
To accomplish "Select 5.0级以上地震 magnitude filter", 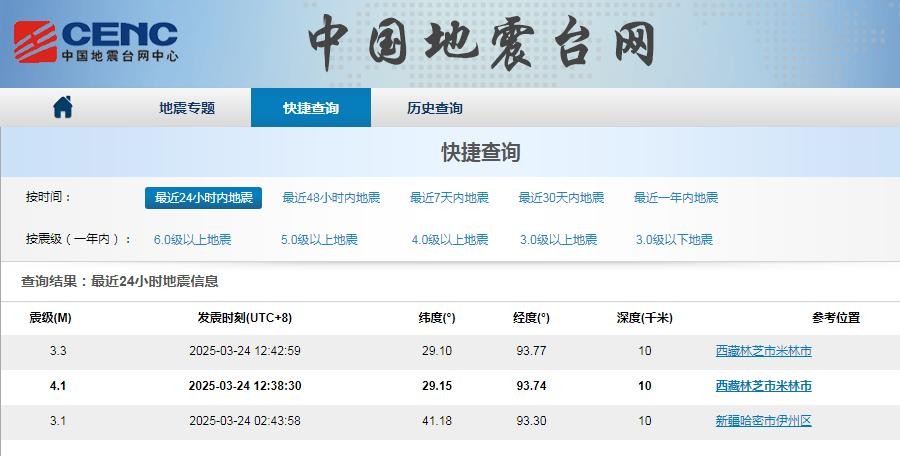I will tap(319, 240).
